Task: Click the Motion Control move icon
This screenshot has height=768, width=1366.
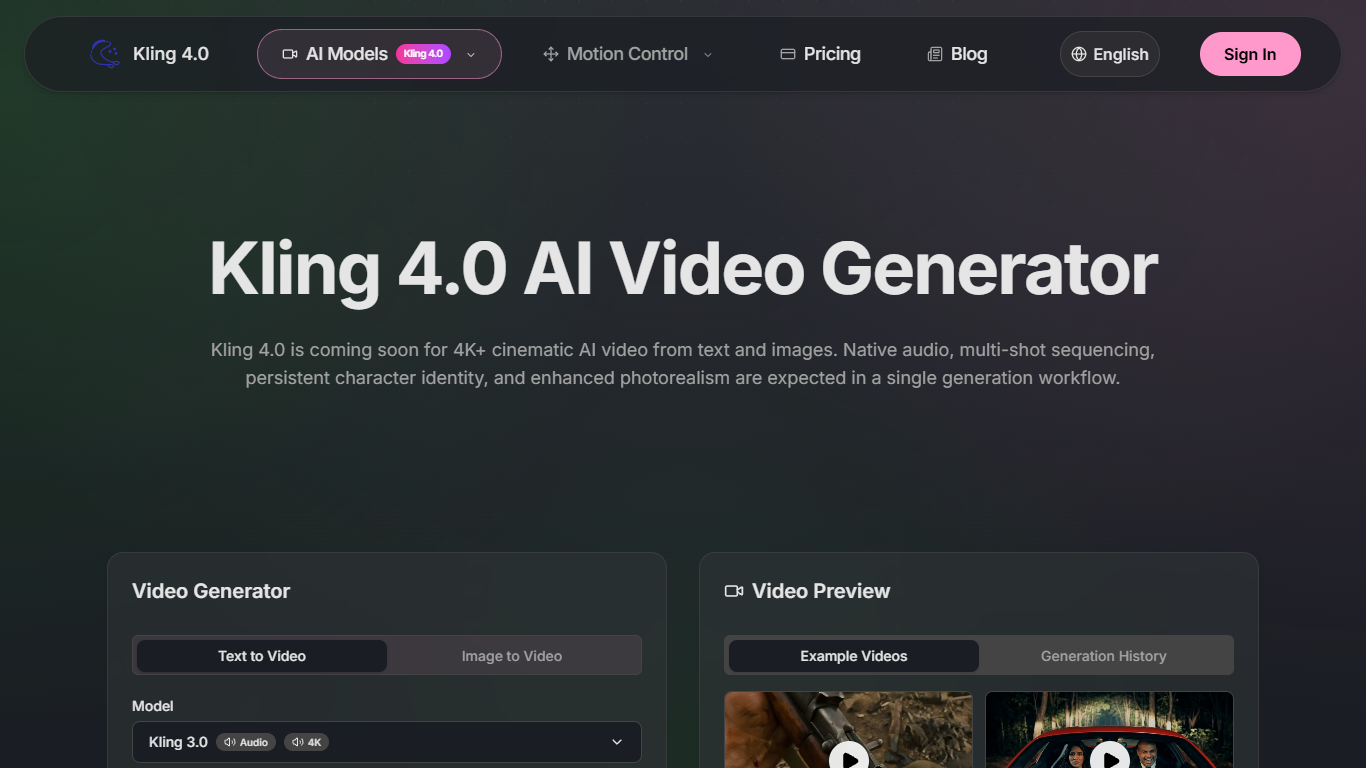Action: click(550, 54)
